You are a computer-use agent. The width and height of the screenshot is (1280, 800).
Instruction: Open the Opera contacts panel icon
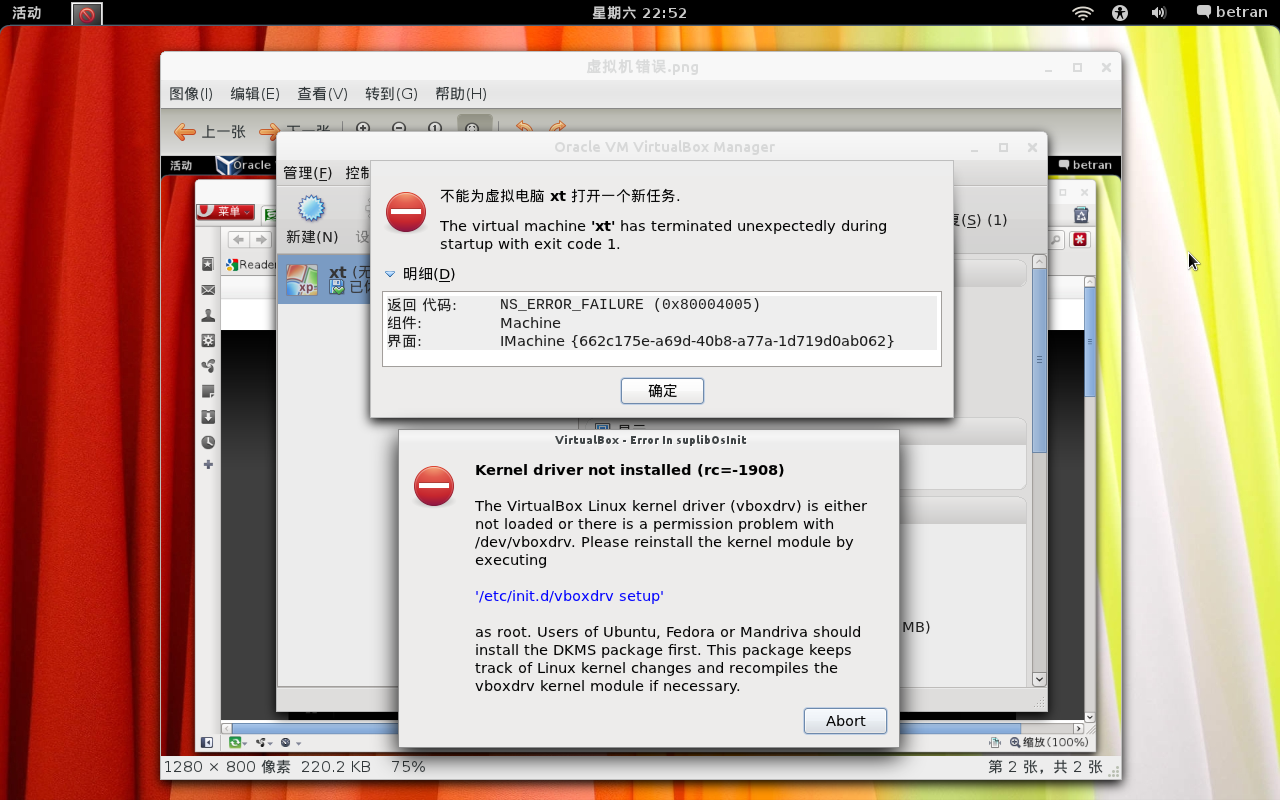208,315
